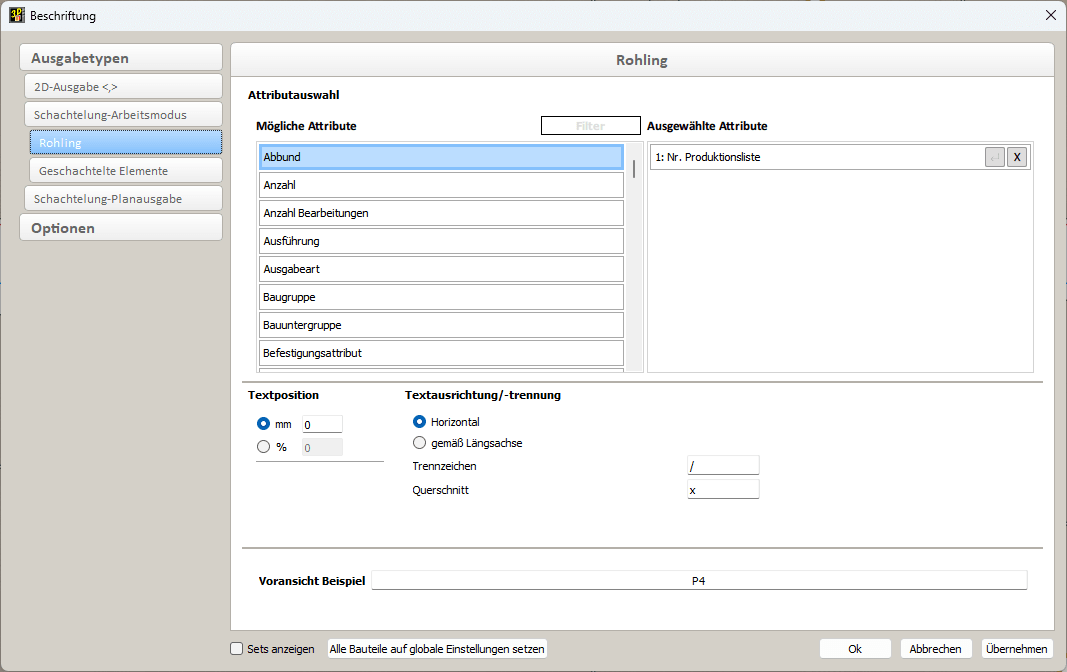This screenshot has width=1067, height=672.
Task: Click the line-break arrow icon for Nr. Produktionsliste
Action: click(995, 157)
